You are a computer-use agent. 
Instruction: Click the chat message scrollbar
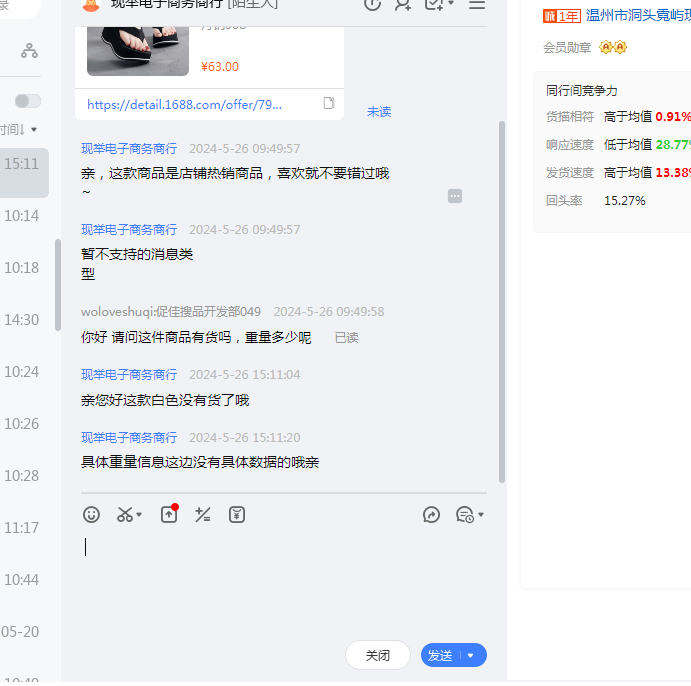pyautogui.click(x=501, y=300)
